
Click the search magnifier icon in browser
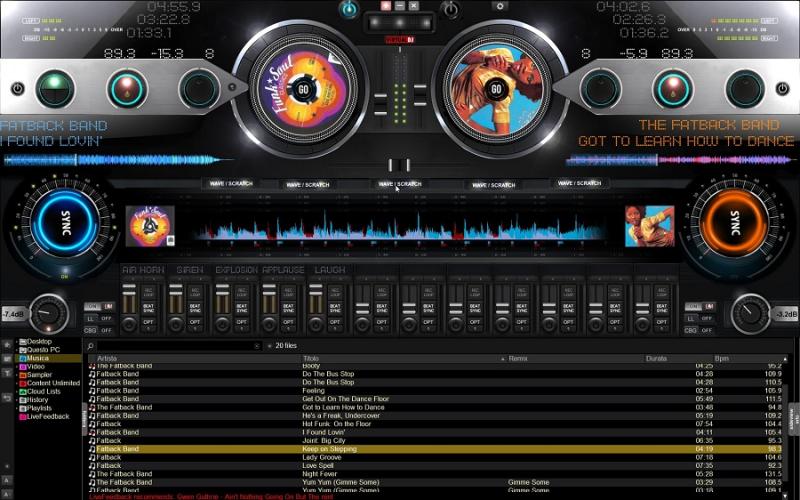coord(91,346)
